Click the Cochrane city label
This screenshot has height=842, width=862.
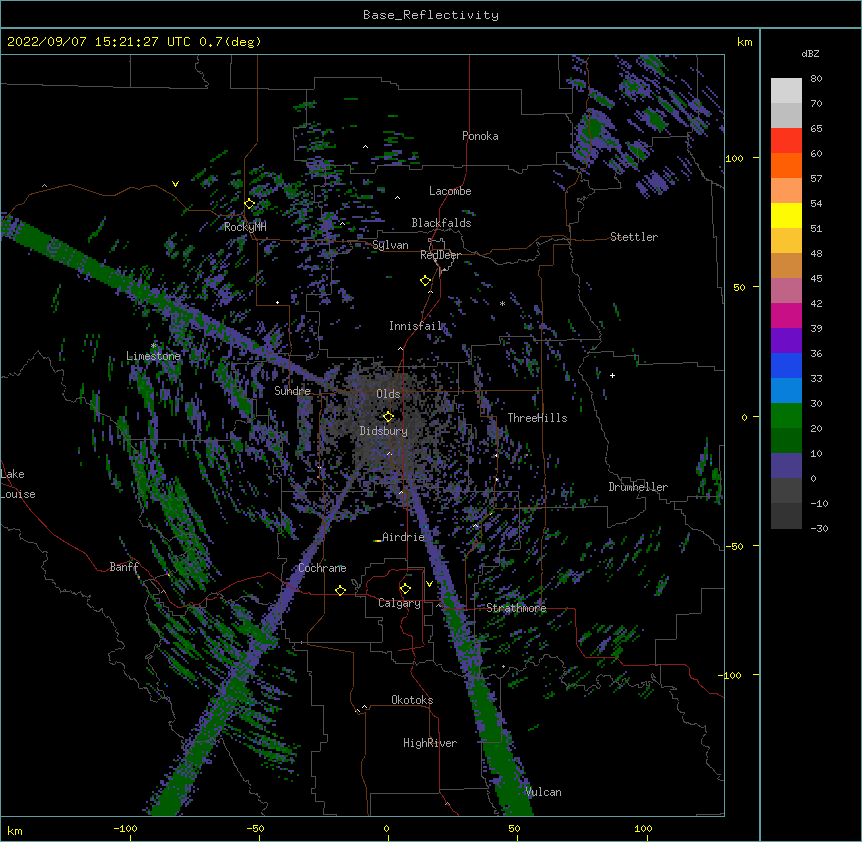pos(322,568)
